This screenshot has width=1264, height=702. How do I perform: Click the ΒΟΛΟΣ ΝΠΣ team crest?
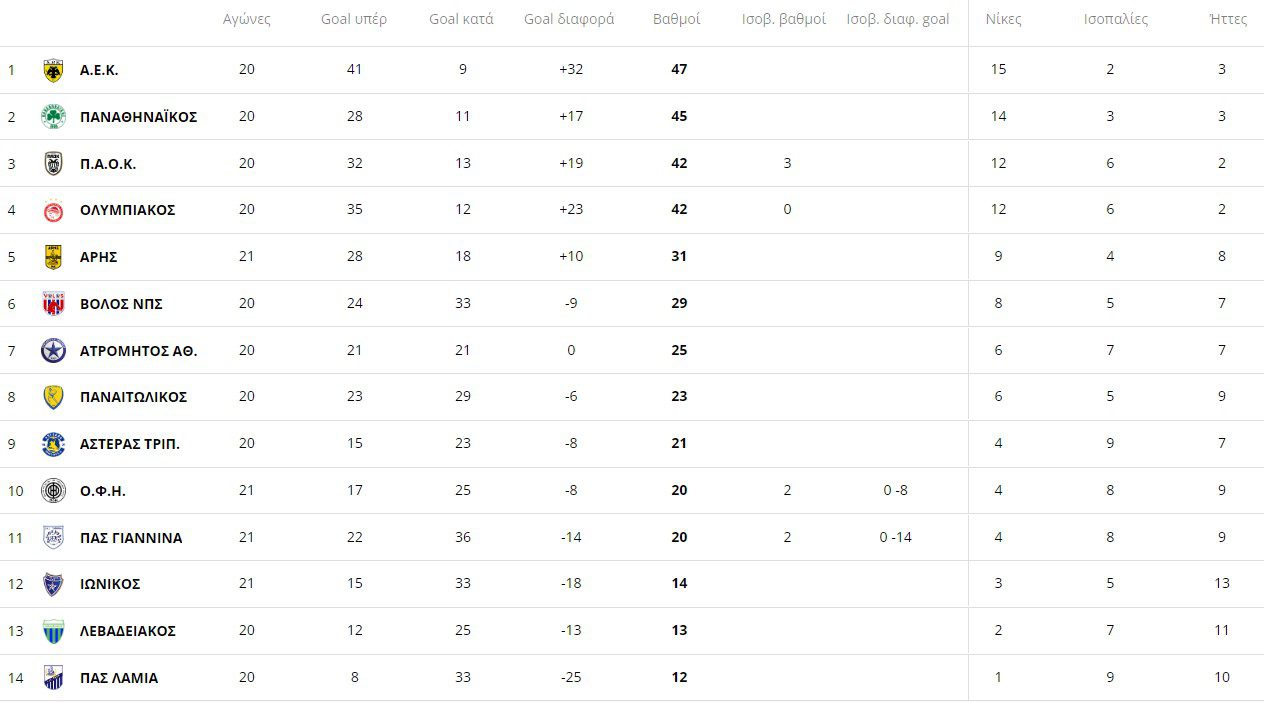[x=53, y=304]
